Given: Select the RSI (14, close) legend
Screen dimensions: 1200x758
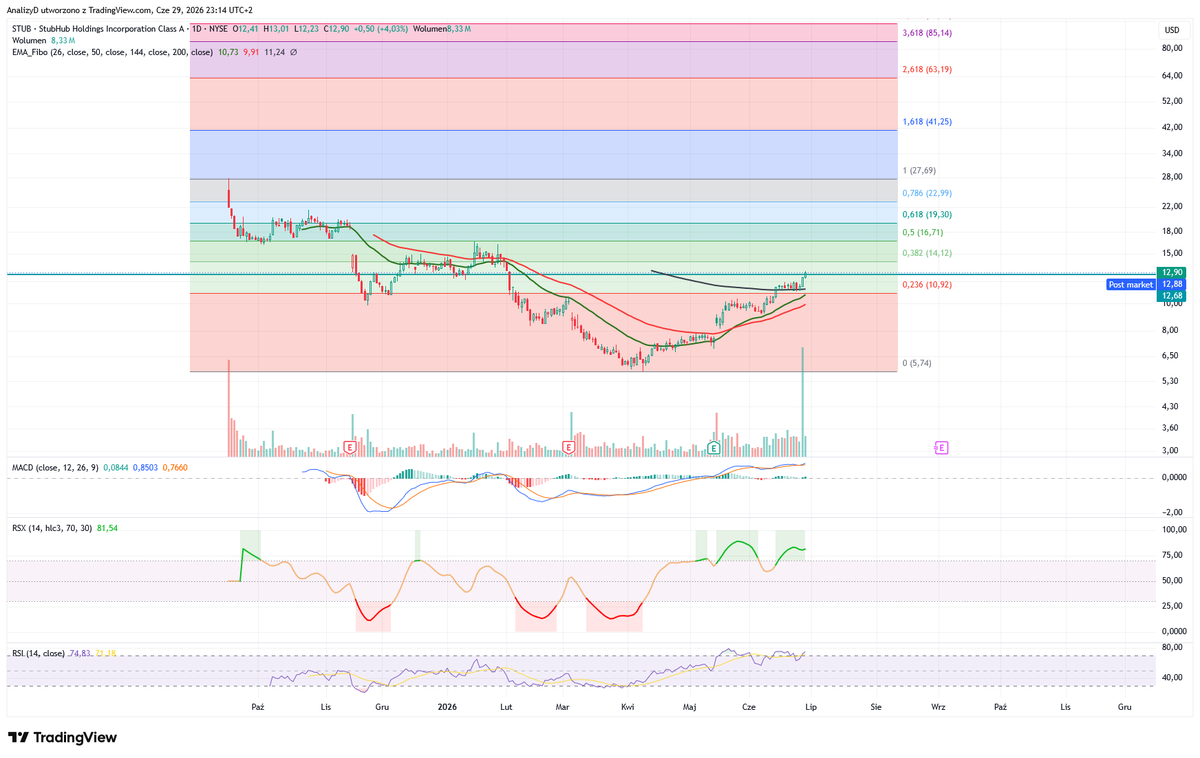Looking at the screenshot, I should click(x=37, y=653).
